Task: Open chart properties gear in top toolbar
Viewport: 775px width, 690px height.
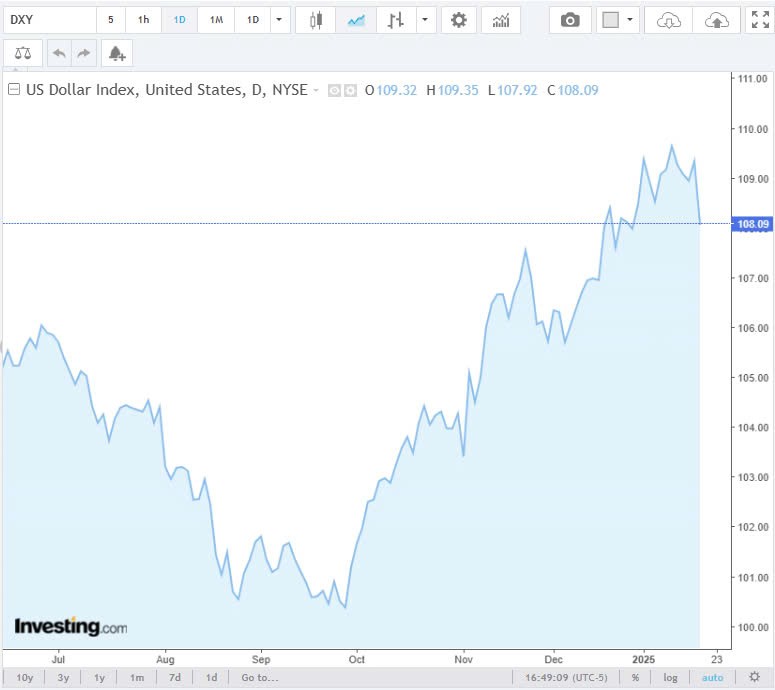Action: [x=459, y=20]
